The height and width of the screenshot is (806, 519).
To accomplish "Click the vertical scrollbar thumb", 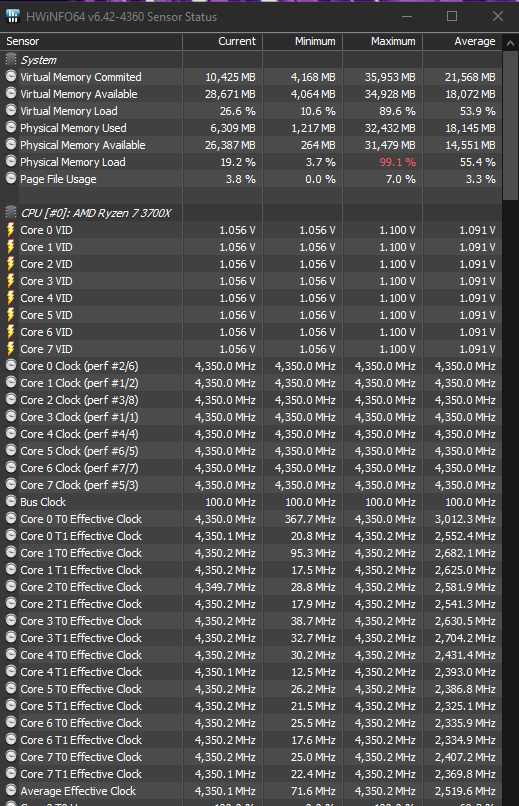I will tap(510, 125).
